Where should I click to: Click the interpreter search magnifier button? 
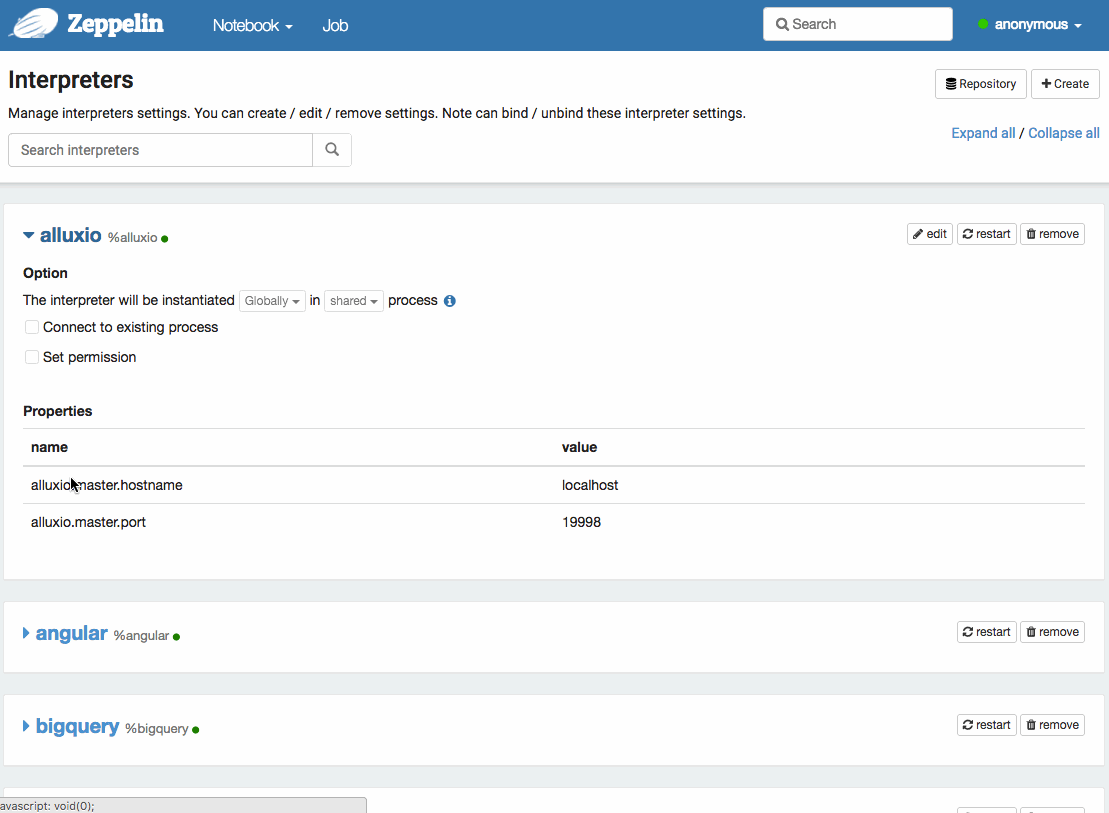332,150
